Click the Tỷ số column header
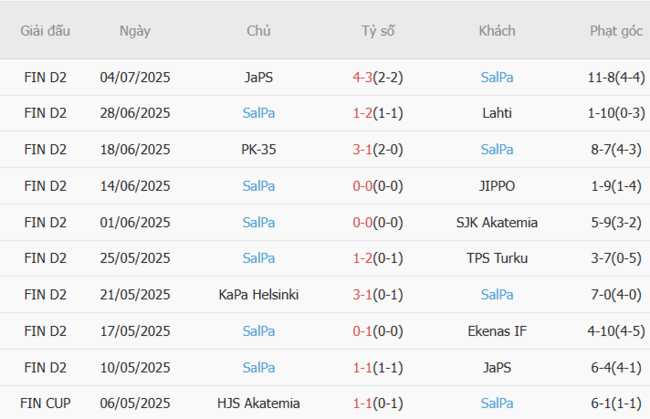Viewport: 650px width, 419px height. 378,31
